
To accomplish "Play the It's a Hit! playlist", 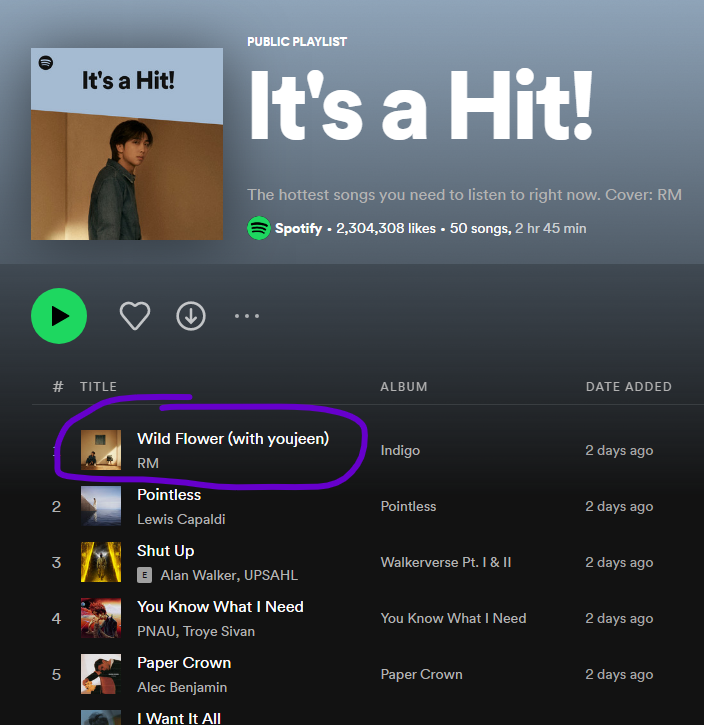I will (x=59, y=316).
